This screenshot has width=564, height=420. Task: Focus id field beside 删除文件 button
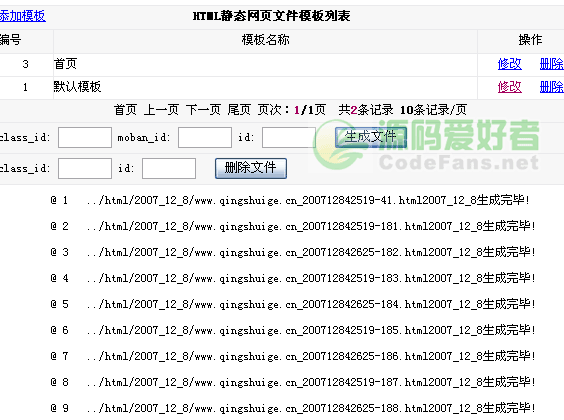[169, 168]
